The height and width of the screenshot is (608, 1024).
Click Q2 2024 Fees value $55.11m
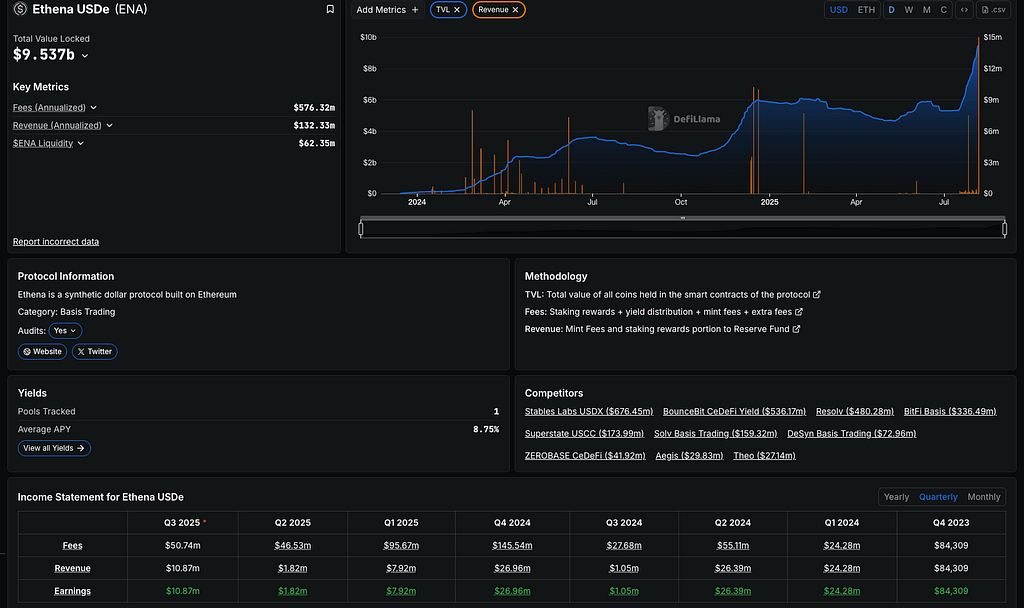tap(733, 545)
